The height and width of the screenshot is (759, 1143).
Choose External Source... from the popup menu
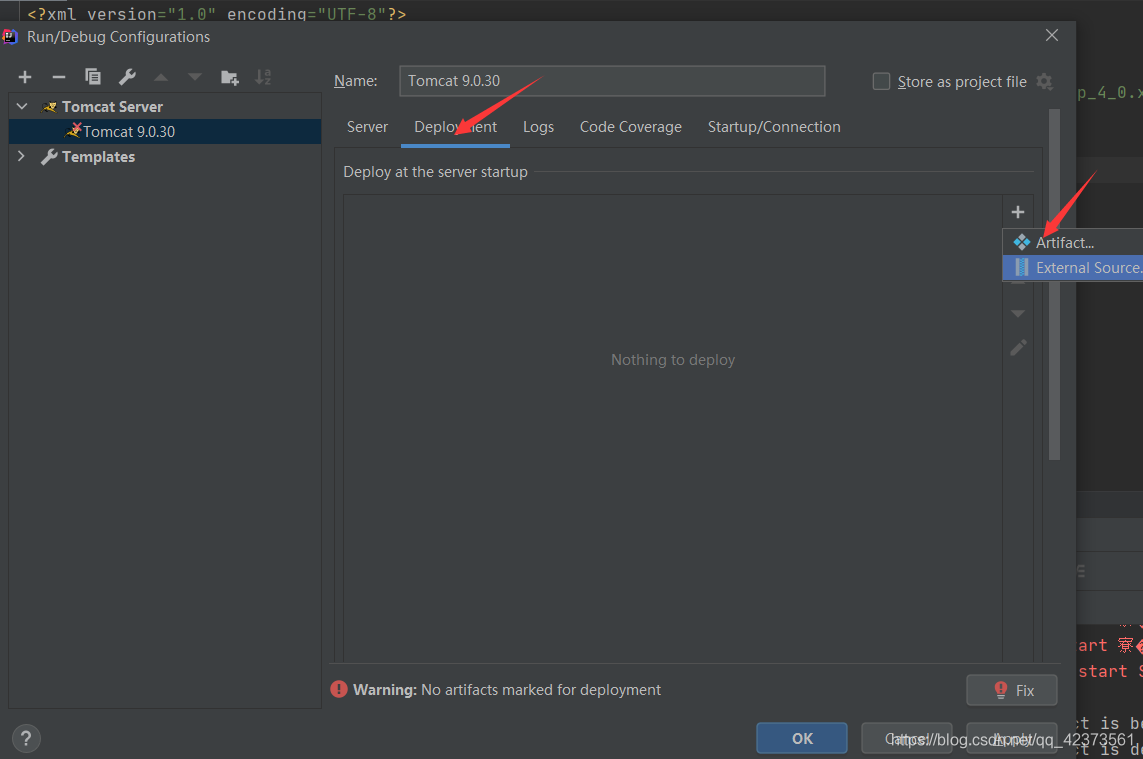(1073, 268)
